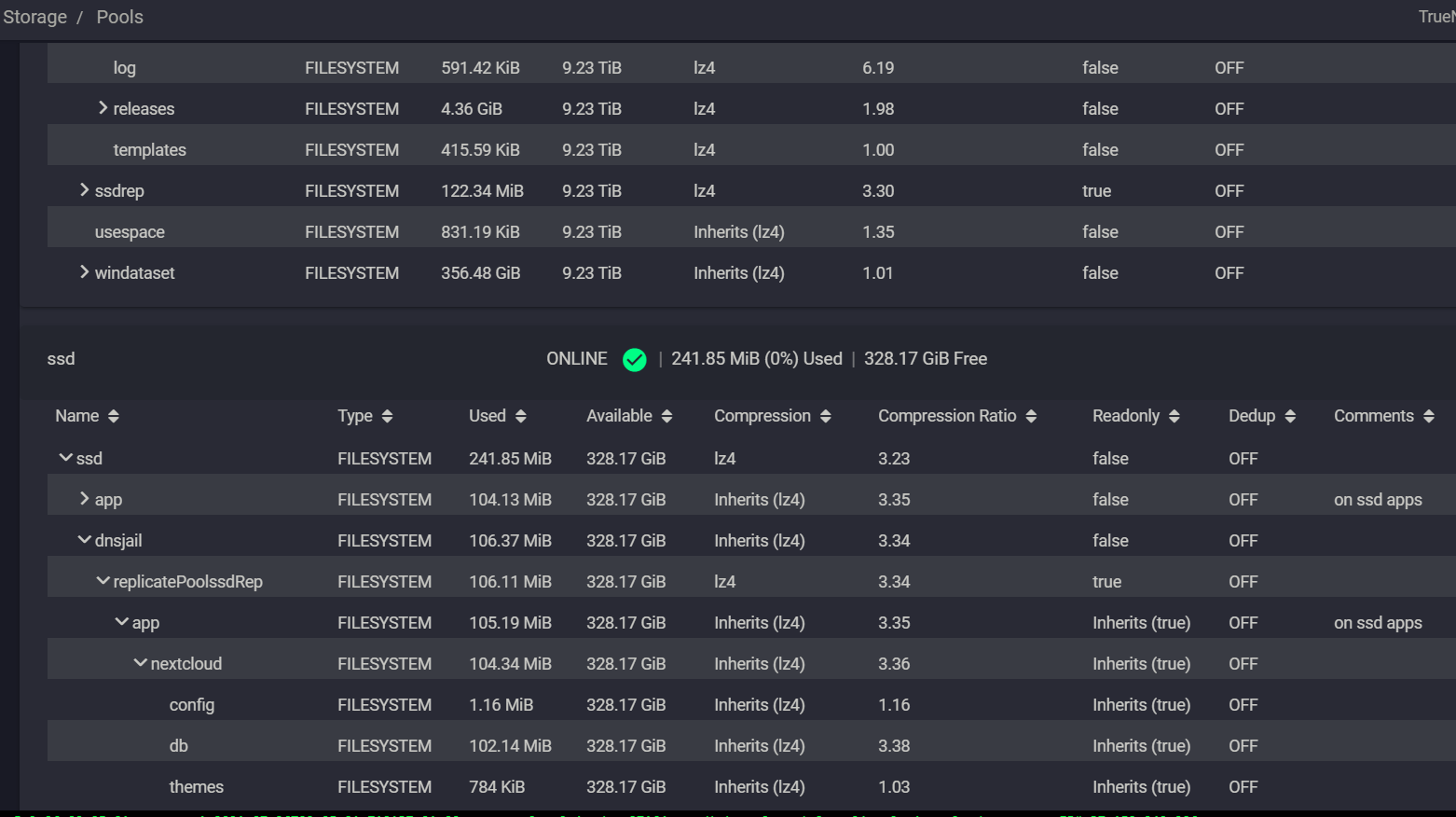Click the 'true' readonly value for replicatePoolssdRep
Image resolution: width=1456 pixels, height=817 pixels.
1107,582
